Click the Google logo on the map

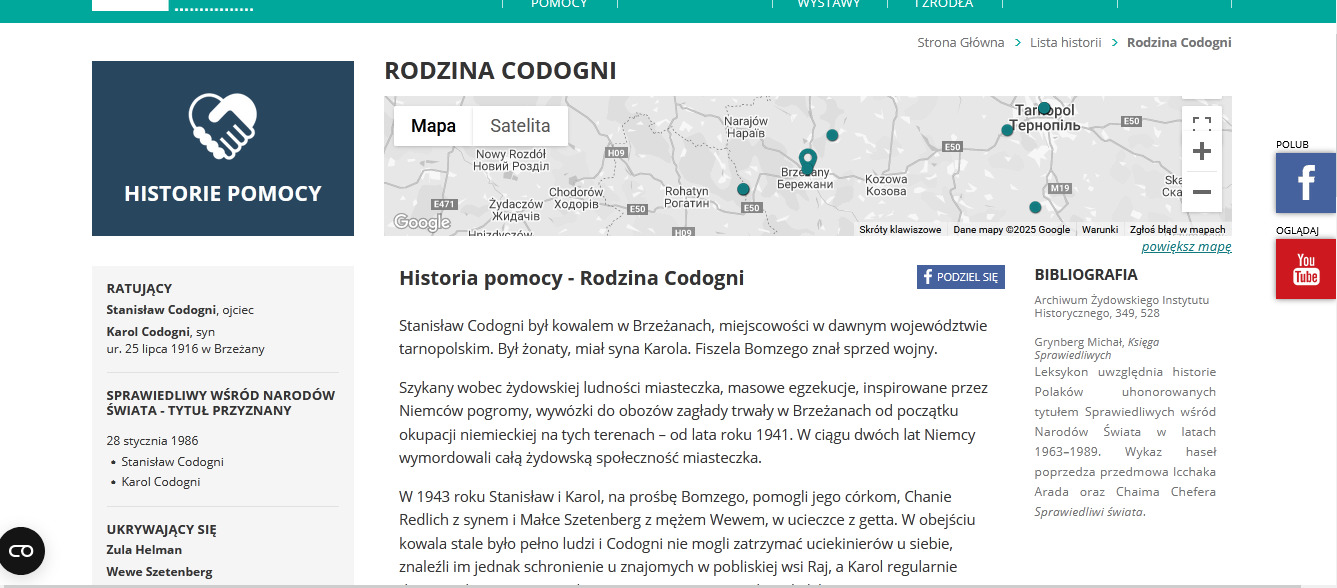(422, 222)
